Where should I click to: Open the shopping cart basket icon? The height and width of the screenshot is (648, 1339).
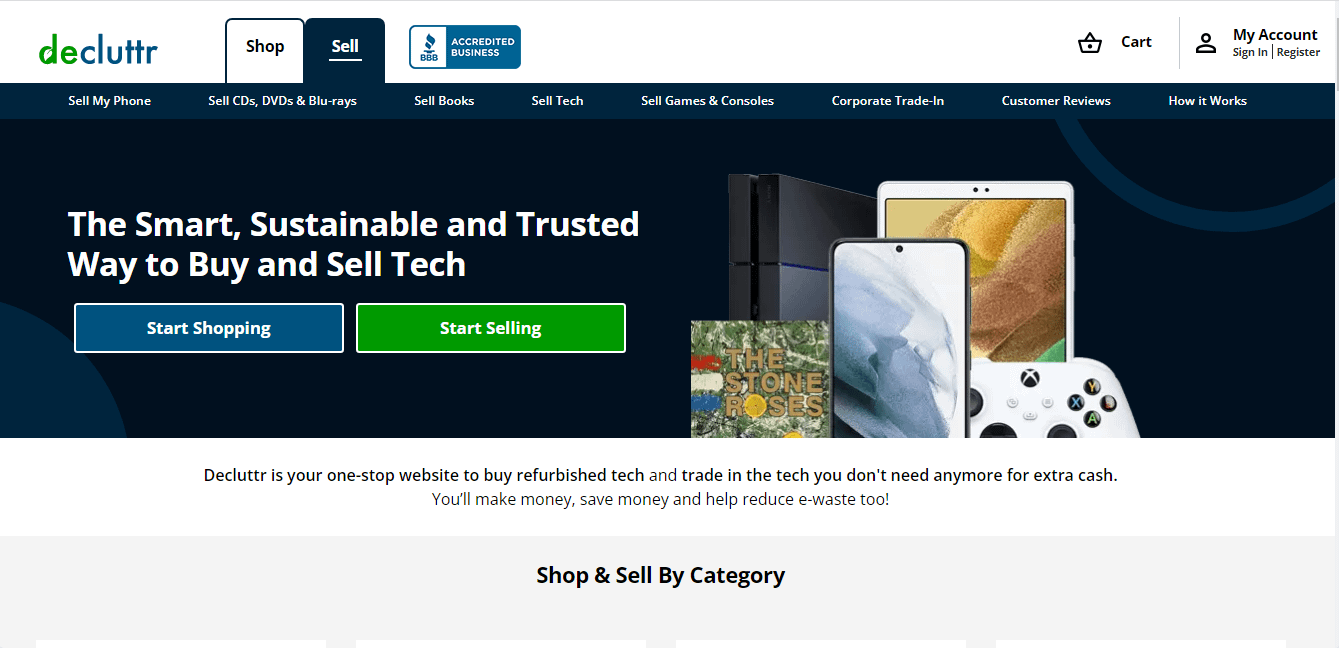[1090, 43]
